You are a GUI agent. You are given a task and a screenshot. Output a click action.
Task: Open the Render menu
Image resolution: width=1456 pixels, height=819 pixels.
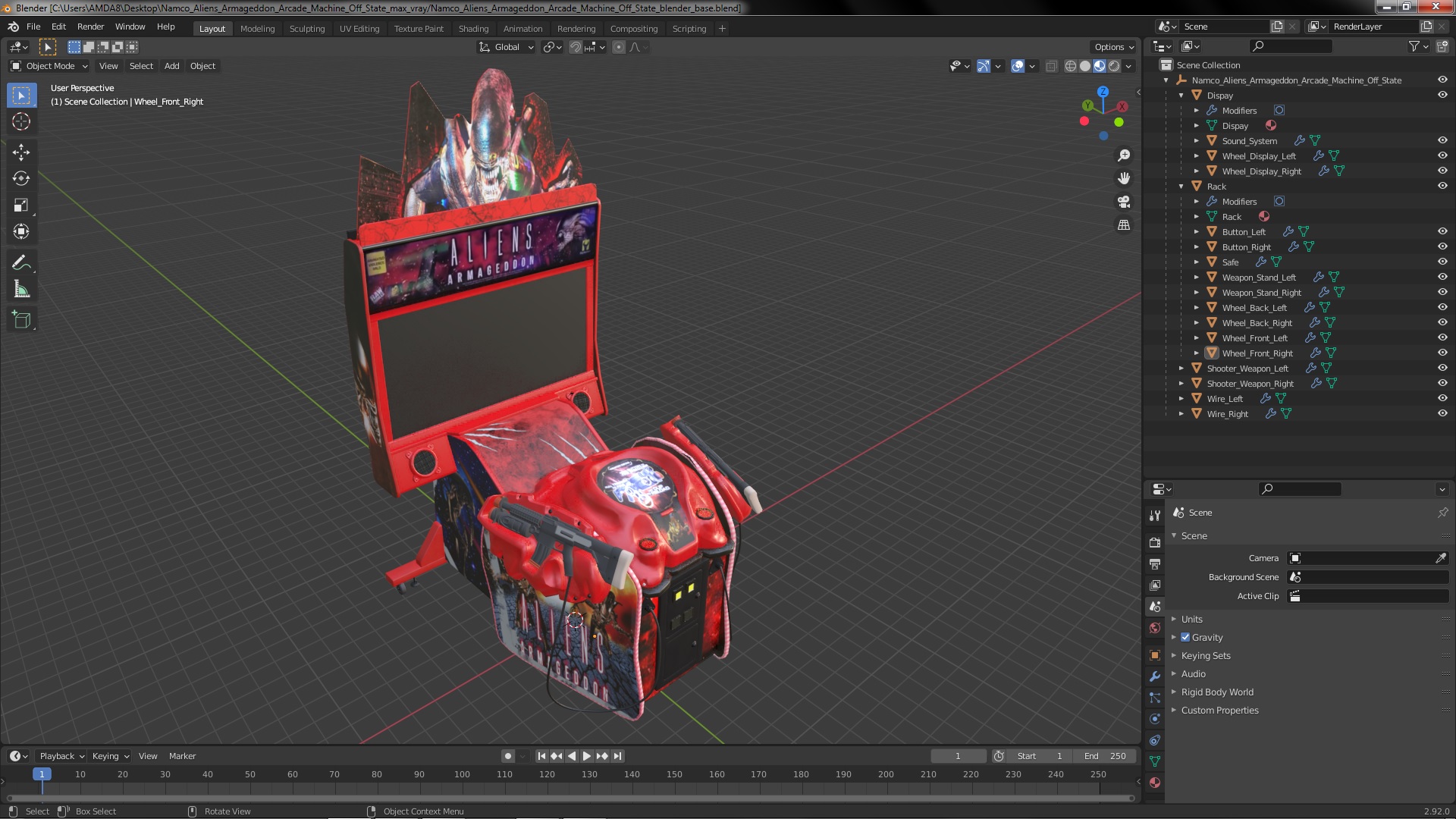click(90, 27)
